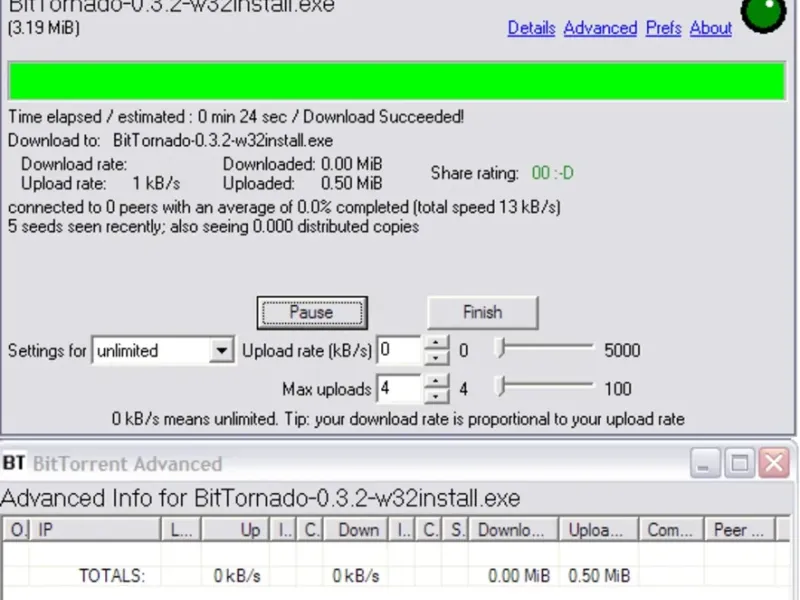Image resolution: width=800 pixels, height=600 pixels.
Task: Open the Prefs link
Action: point(663,28)
